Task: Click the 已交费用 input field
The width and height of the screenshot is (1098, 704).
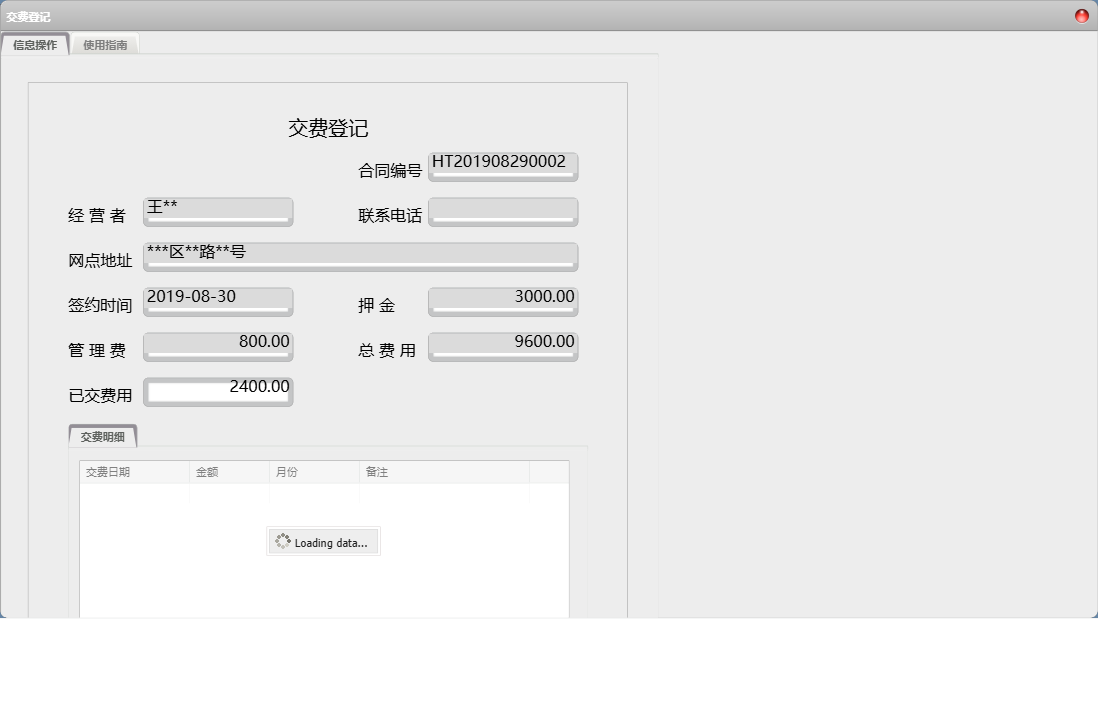Action: pos(218,390)
